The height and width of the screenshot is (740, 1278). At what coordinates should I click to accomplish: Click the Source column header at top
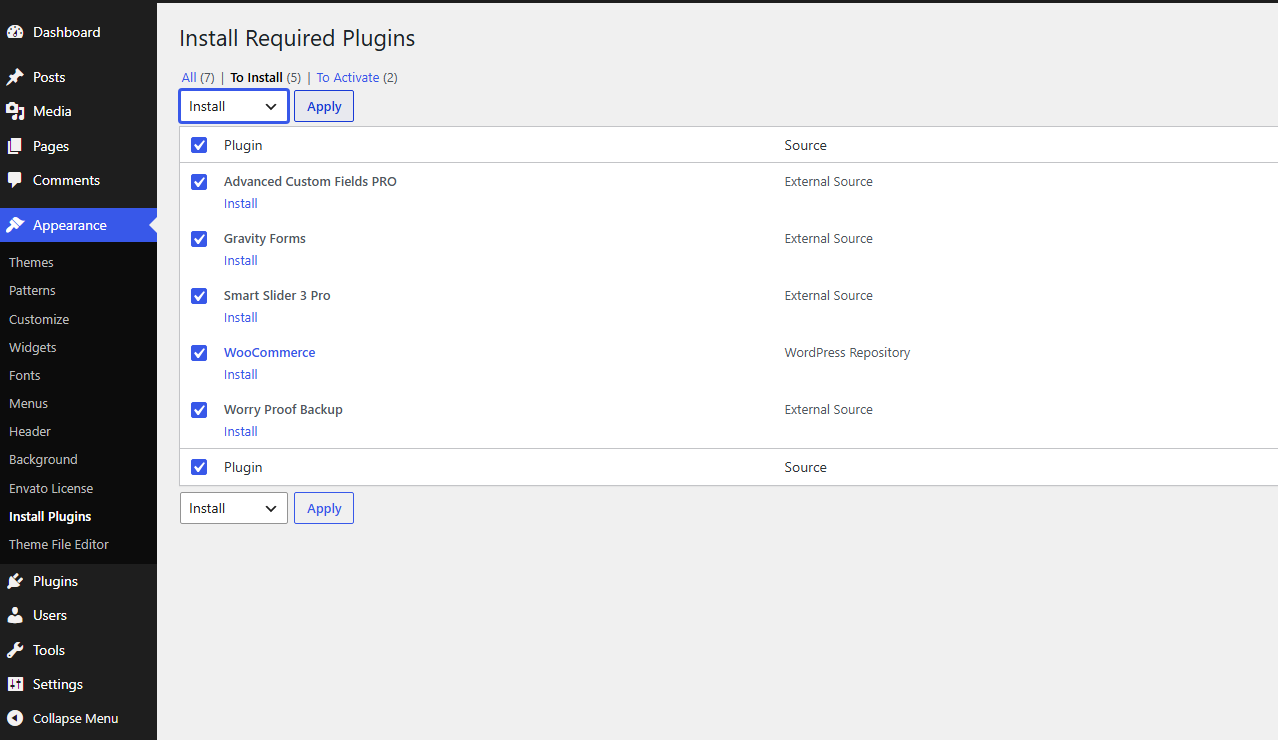pyautogui.click(x=805, y=145)
